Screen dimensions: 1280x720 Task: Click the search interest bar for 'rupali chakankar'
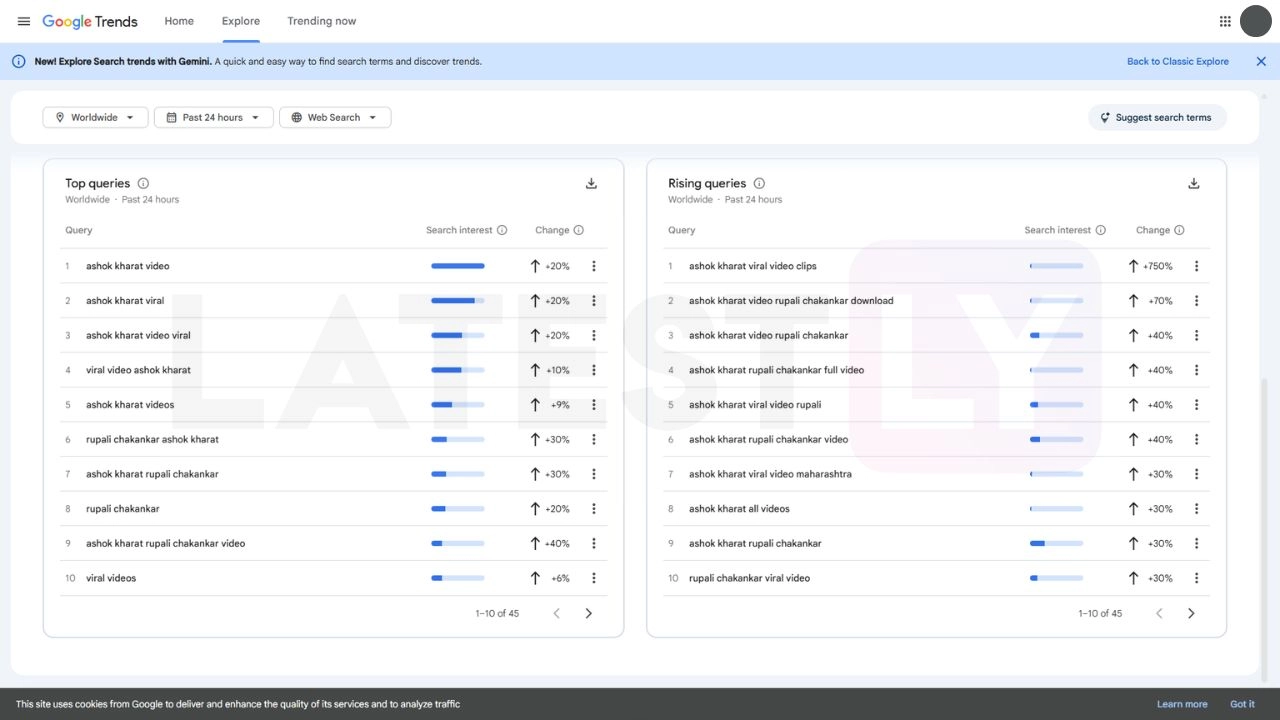458,508
